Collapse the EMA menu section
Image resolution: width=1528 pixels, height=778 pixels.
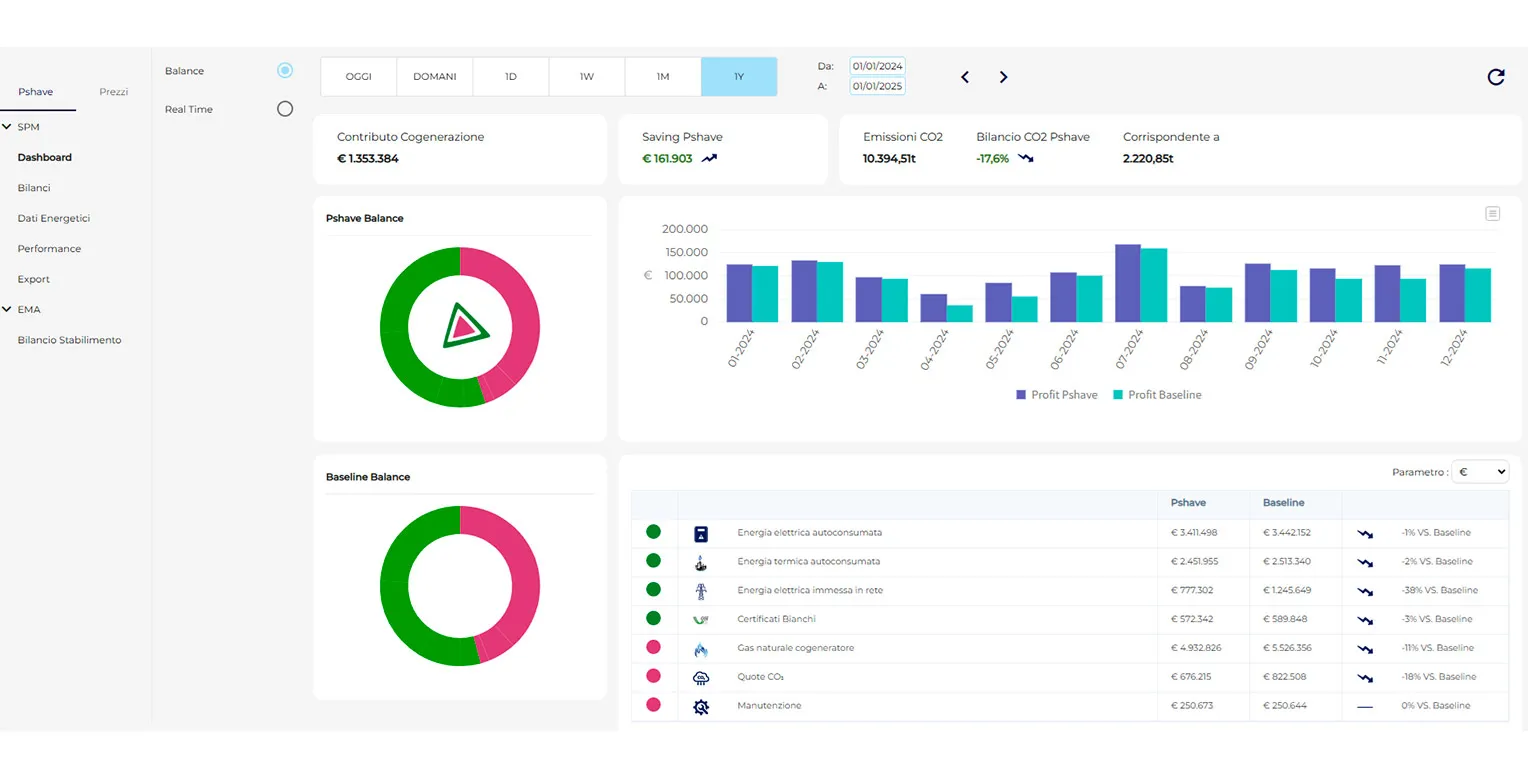point(8,309)
